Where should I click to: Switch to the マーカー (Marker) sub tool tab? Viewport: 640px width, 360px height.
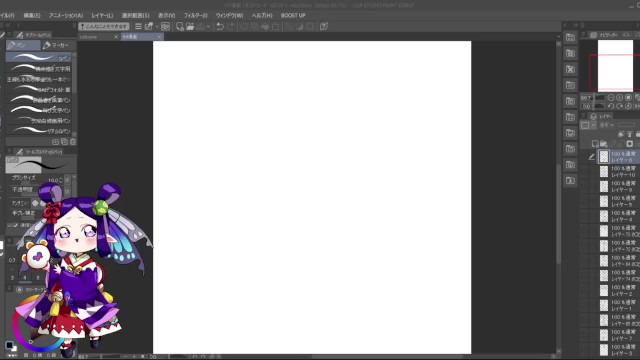56,45
